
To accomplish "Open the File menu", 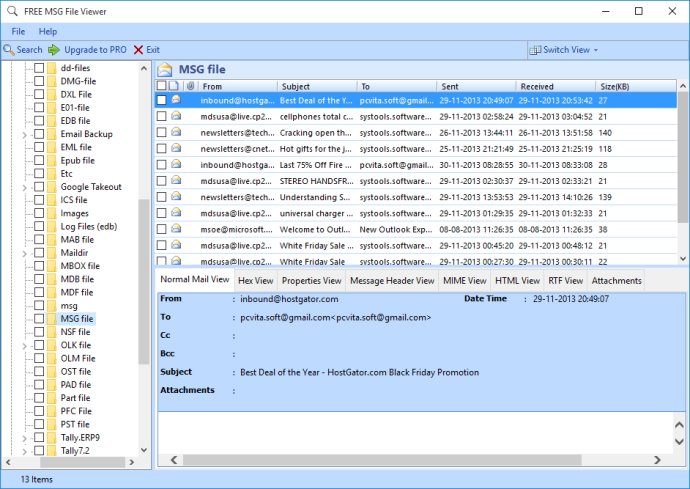I will pos(18,31).
